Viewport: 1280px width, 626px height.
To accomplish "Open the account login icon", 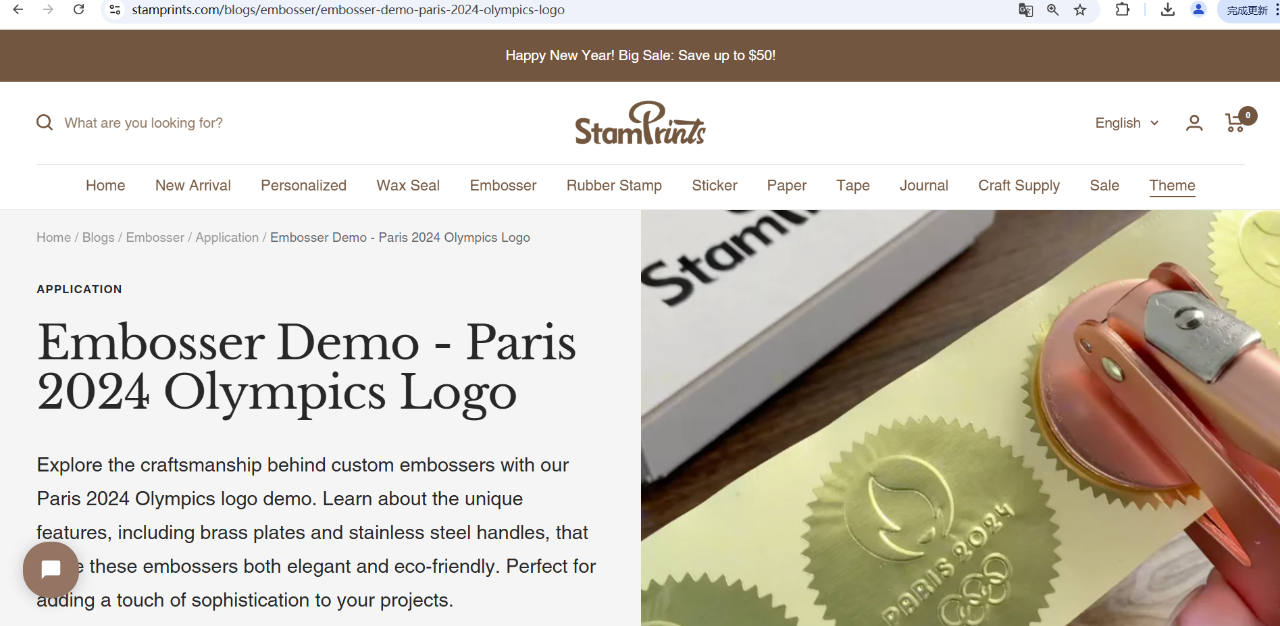I will point(1194,123).
